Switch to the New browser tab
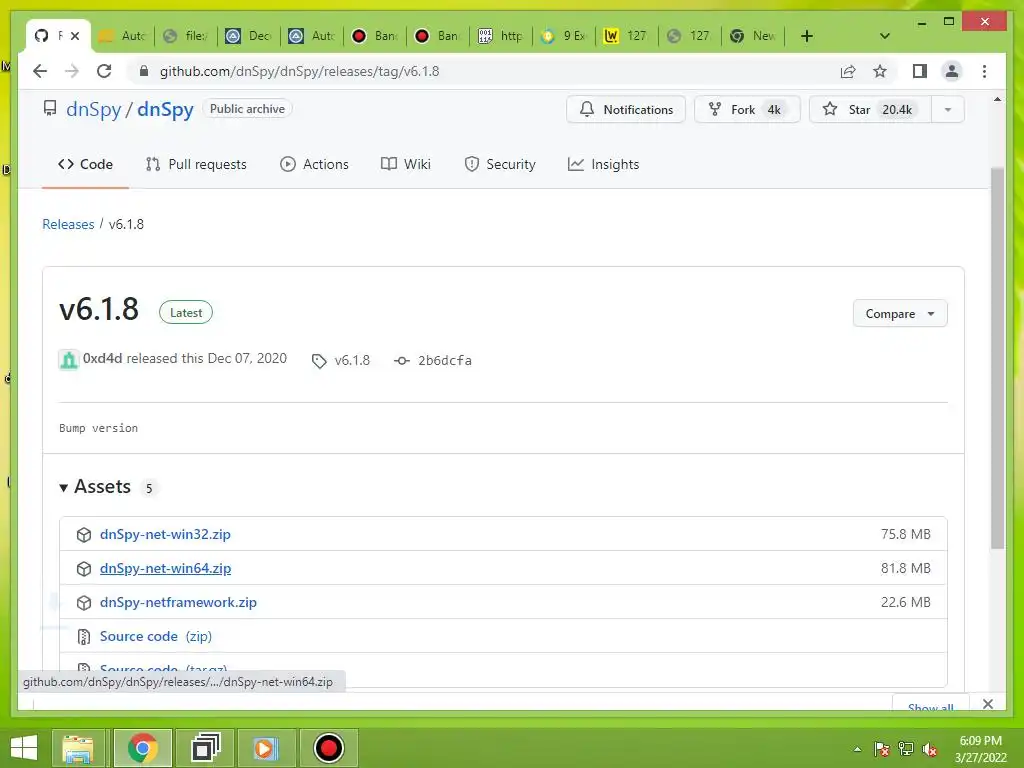This screenshot has height=768, width=1024. click(x=752, y=36)
